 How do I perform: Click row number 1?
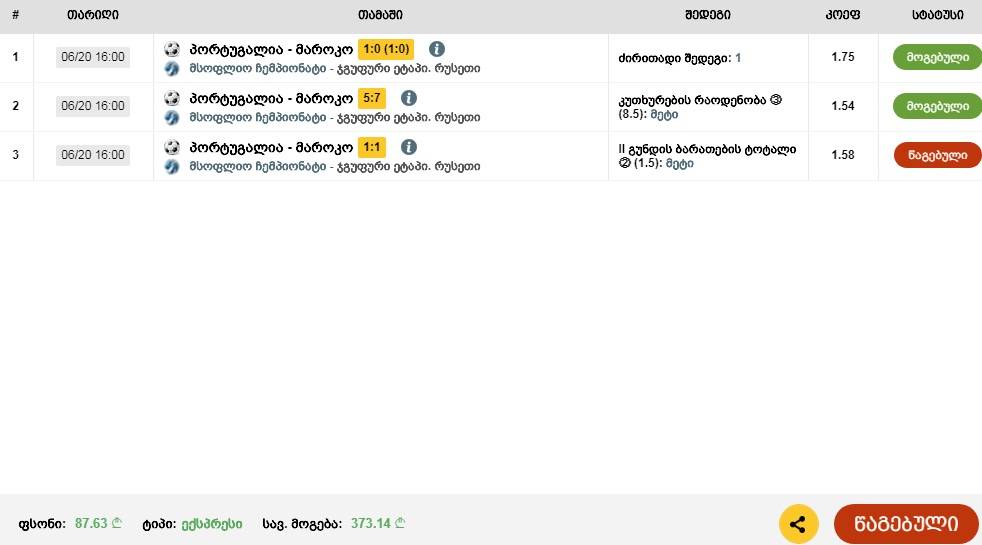[16, 57]
